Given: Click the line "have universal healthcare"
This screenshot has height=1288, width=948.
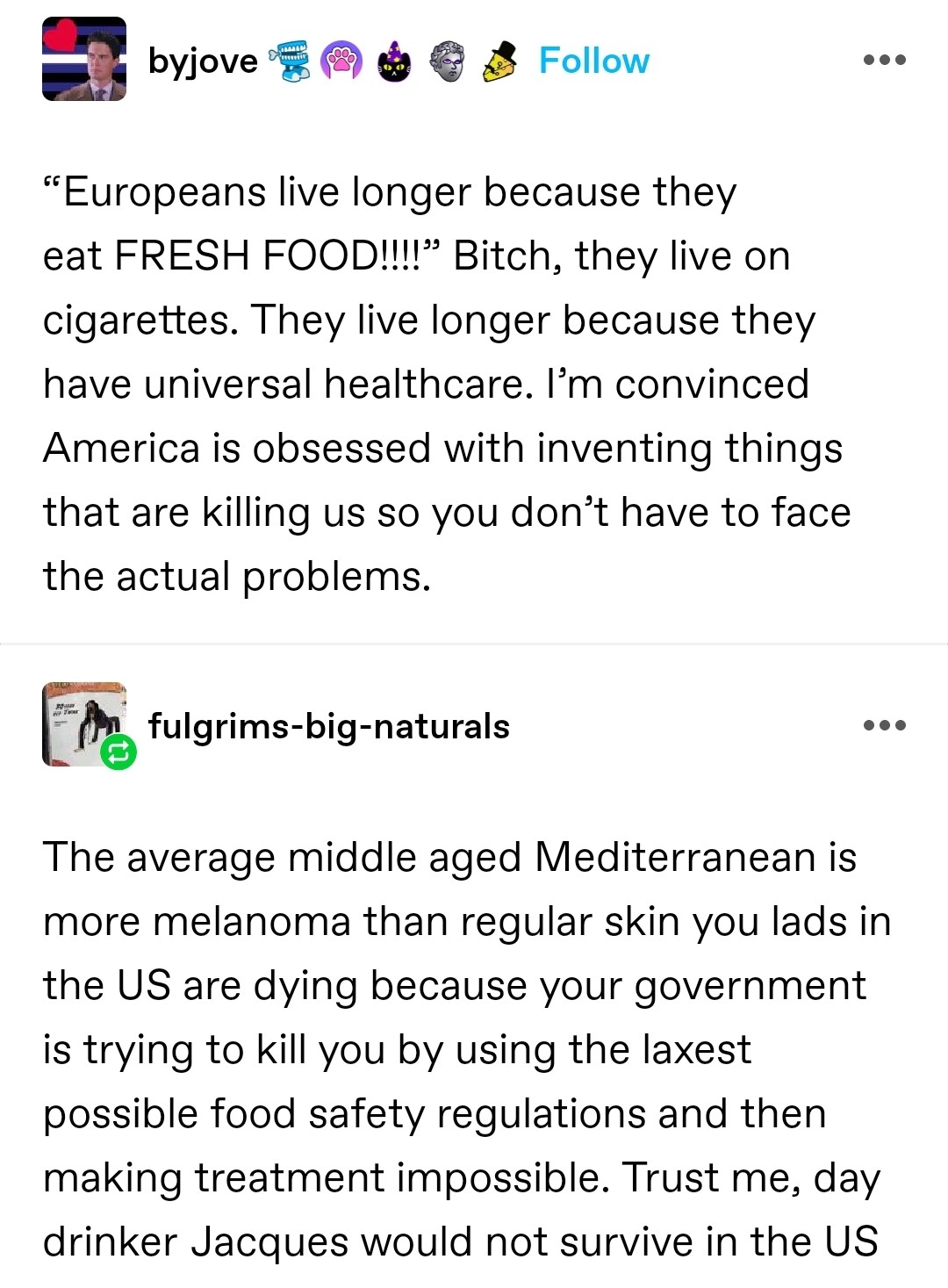Looking at the screenshot, I should pyautogui.click(x=288, y=385).
